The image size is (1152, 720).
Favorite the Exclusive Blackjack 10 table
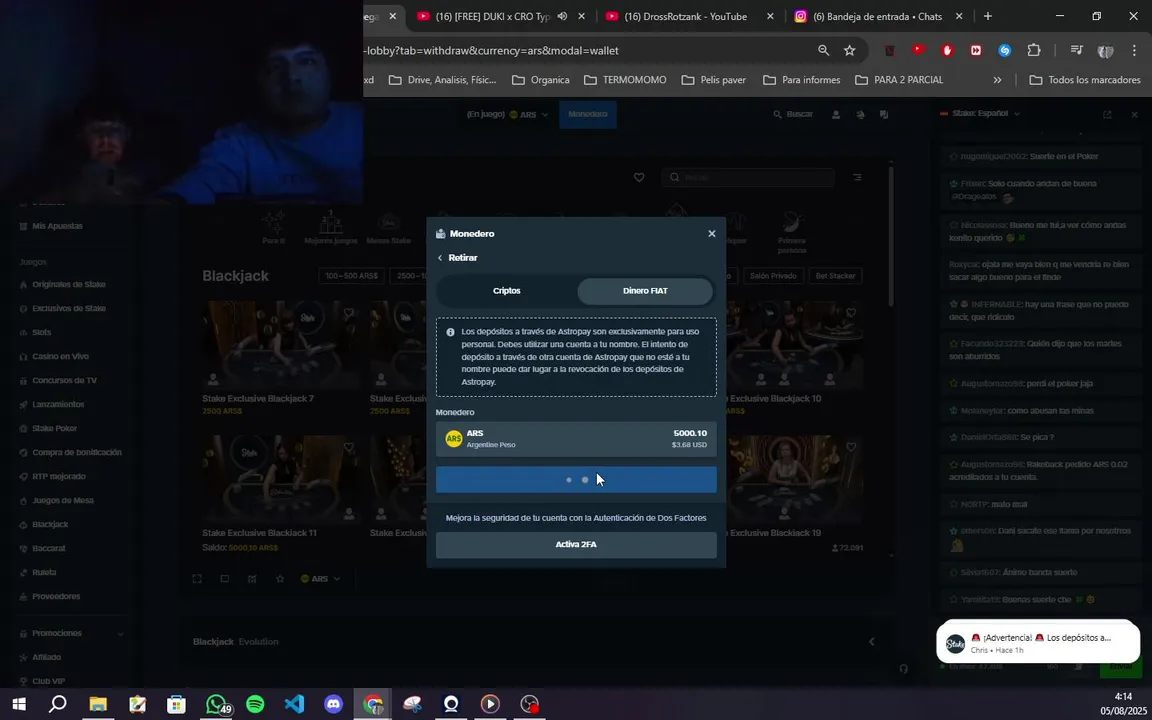851,313
